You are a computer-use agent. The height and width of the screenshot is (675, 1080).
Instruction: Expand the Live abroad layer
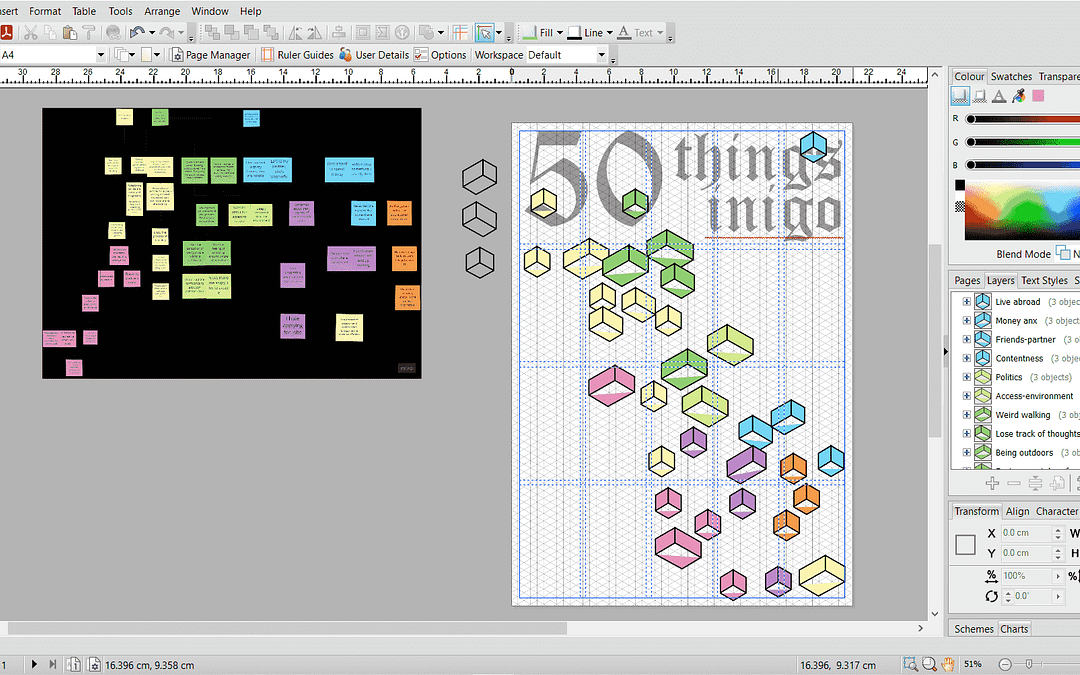click(x=966, y=302)
